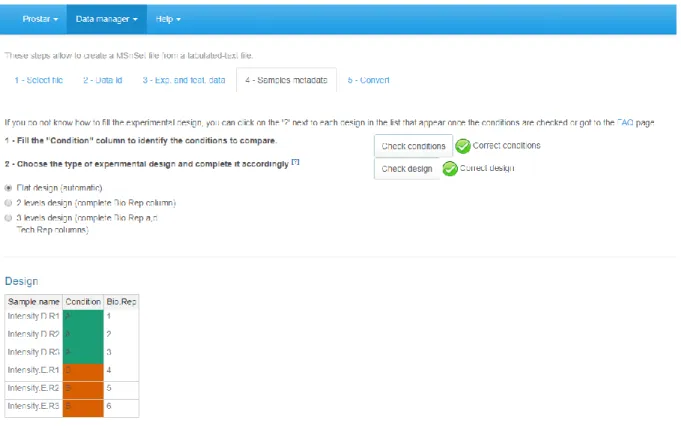681x429 pixels.
Task: Open the 2 - Data Id tab
Action: point(102,80)
